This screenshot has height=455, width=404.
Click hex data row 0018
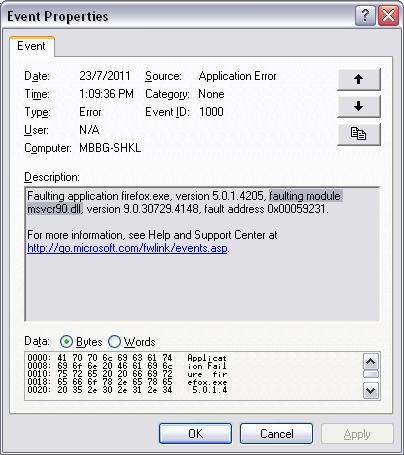click(x=127, y=382)
